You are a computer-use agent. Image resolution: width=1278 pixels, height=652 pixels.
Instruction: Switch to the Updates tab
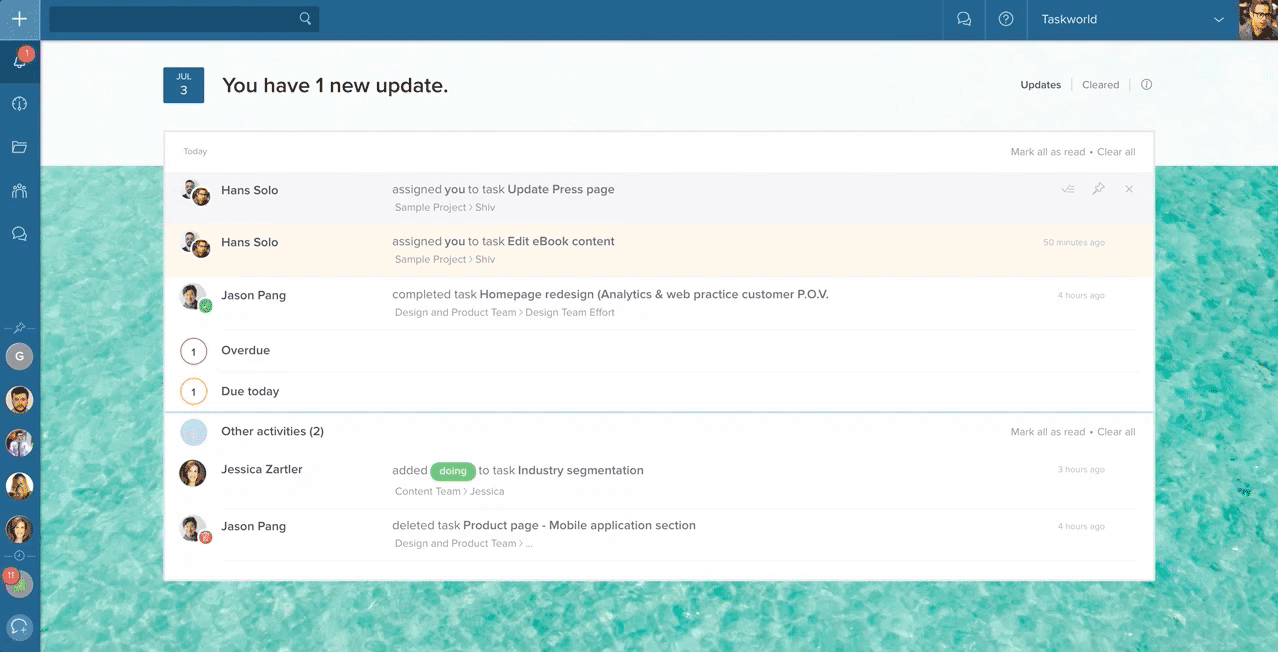click(x=1040, y=85)
